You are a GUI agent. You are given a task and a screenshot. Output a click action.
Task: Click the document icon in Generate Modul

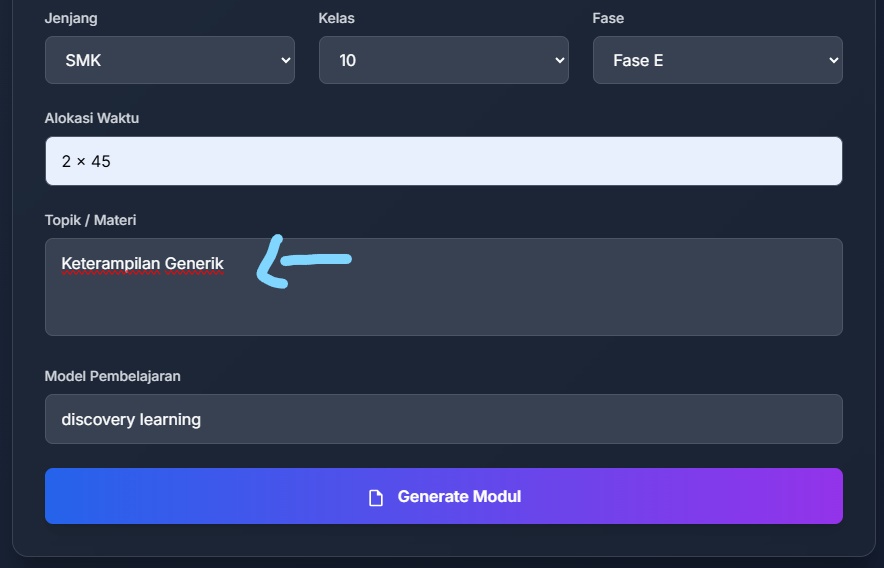[375, 497]
